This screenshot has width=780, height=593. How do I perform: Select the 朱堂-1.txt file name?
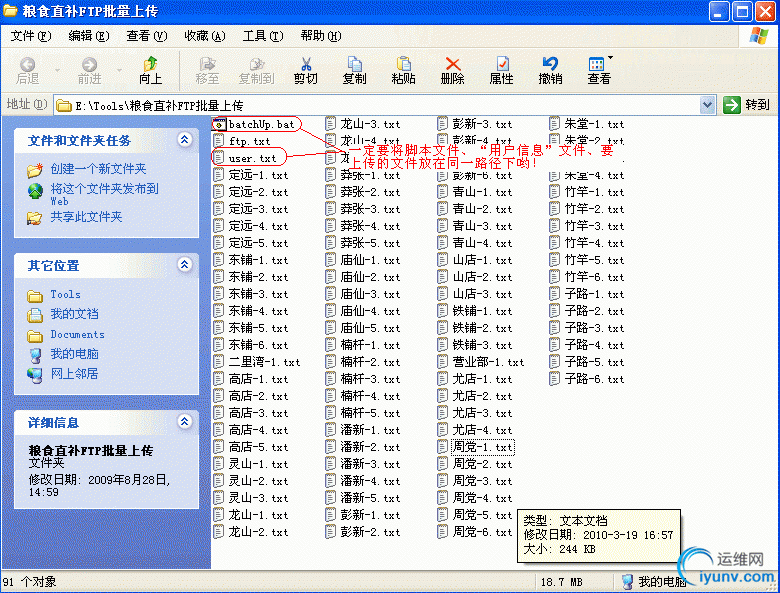[594, 124]
